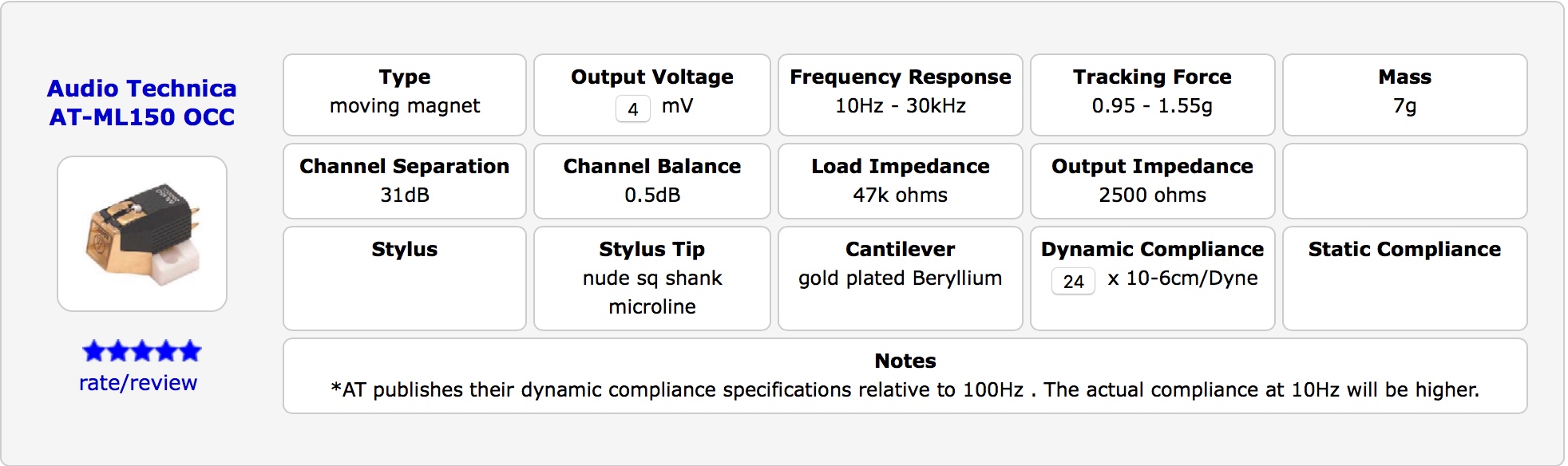Click the second rating star

[118, 351]
